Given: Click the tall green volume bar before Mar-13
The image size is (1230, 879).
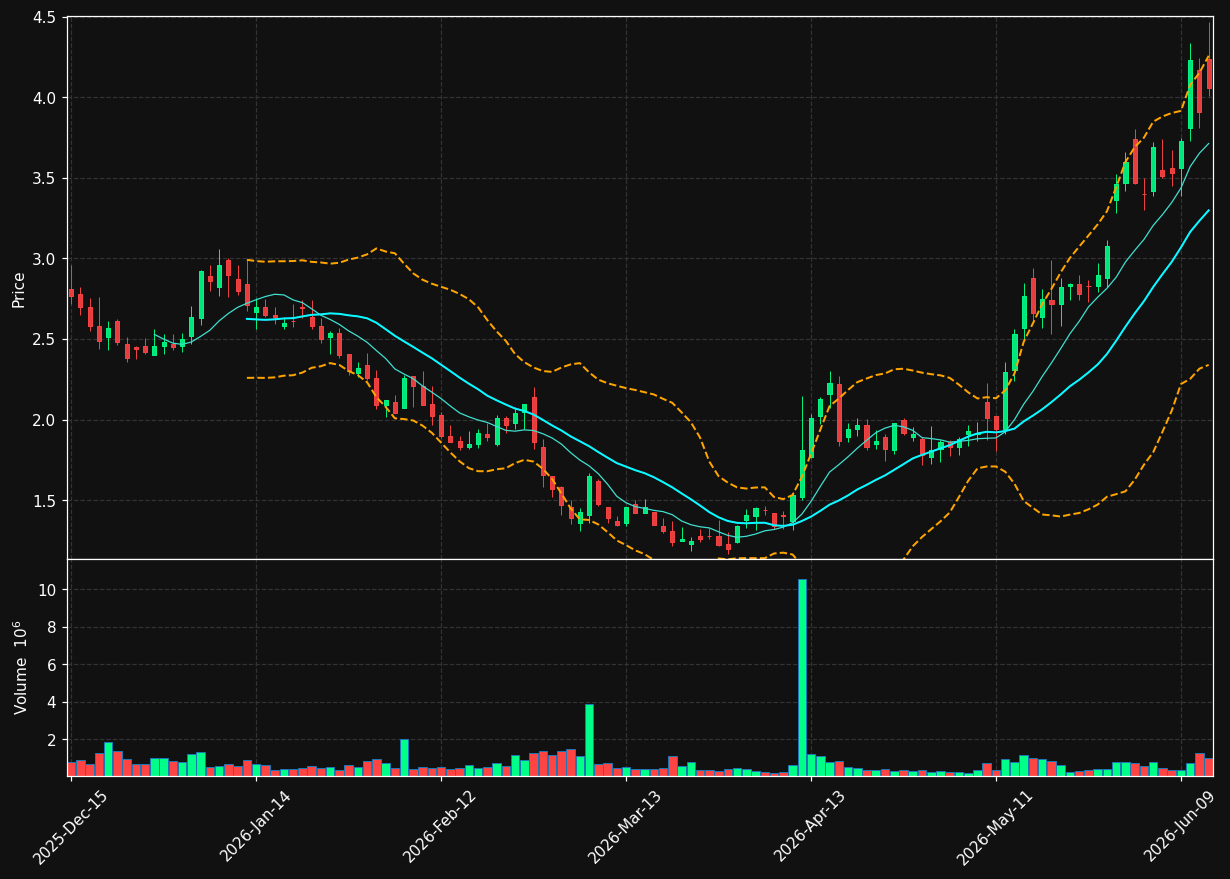Looking at the screenshot, I should tap(589, 740).
